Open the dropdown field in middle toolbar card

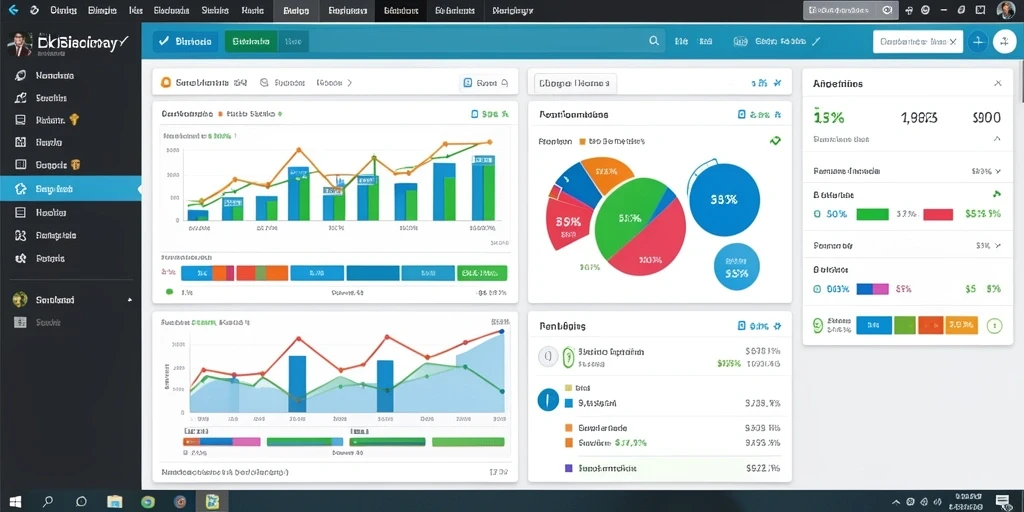coord(575,83)
